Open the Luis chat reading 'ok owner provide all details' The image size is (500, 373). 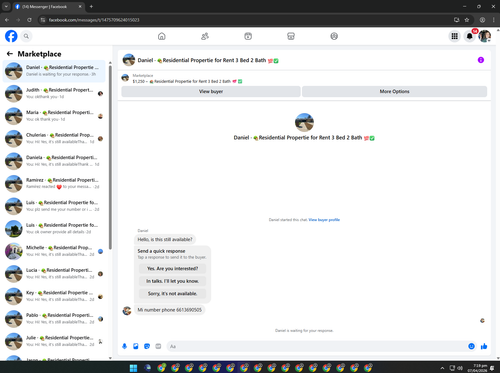pos(54,229)
